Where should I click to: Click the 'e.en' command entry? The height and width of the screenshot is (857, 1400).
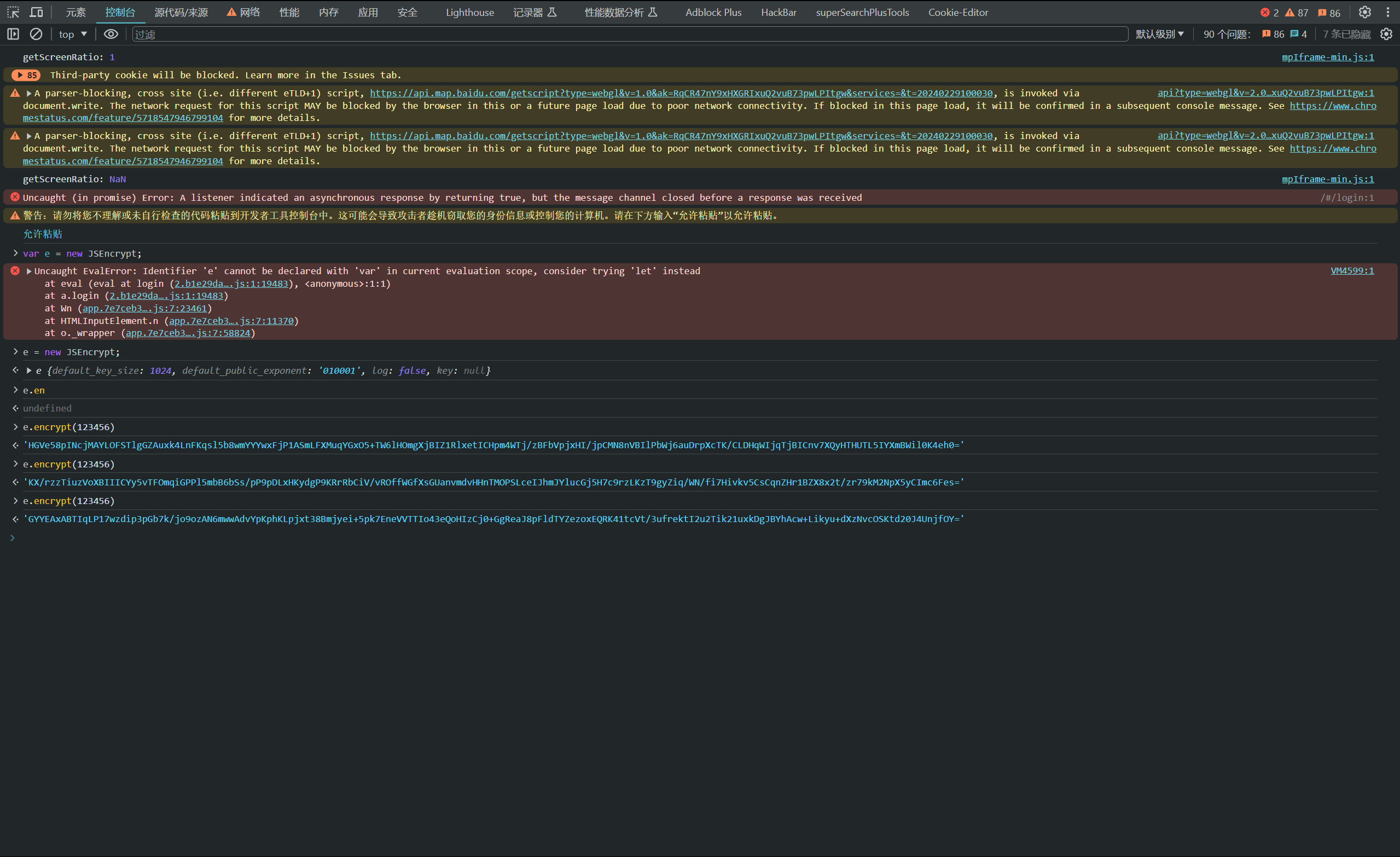[x=33, y=390]
